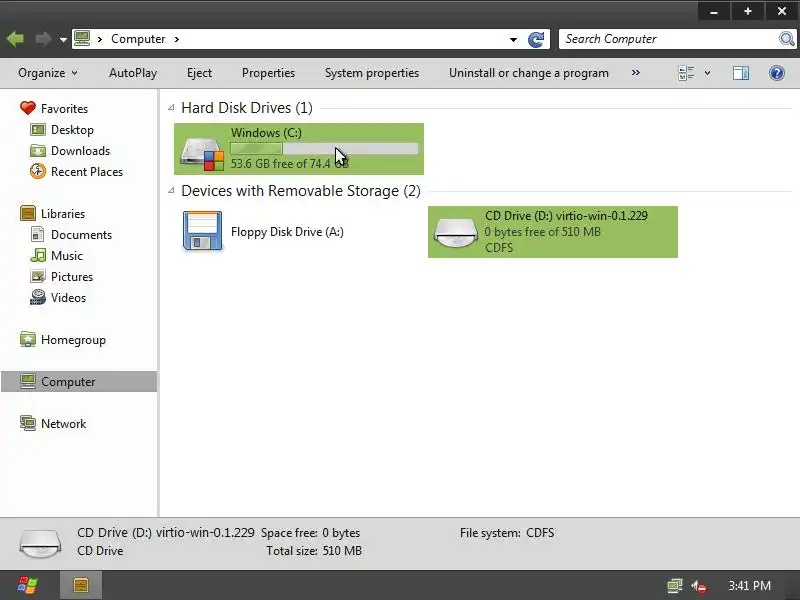
Task: Click the Recent Places clock icon
Action: pyautogui.click(x=38, y=171)
